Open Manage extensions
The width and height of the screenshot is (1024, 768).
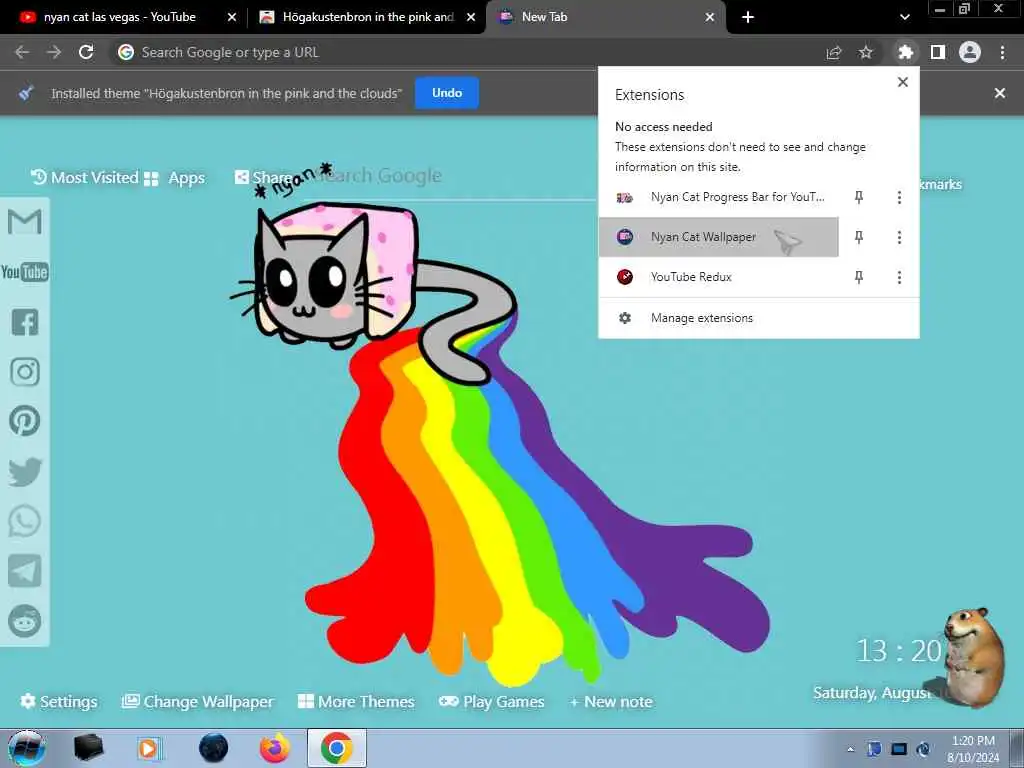(759, 318)
